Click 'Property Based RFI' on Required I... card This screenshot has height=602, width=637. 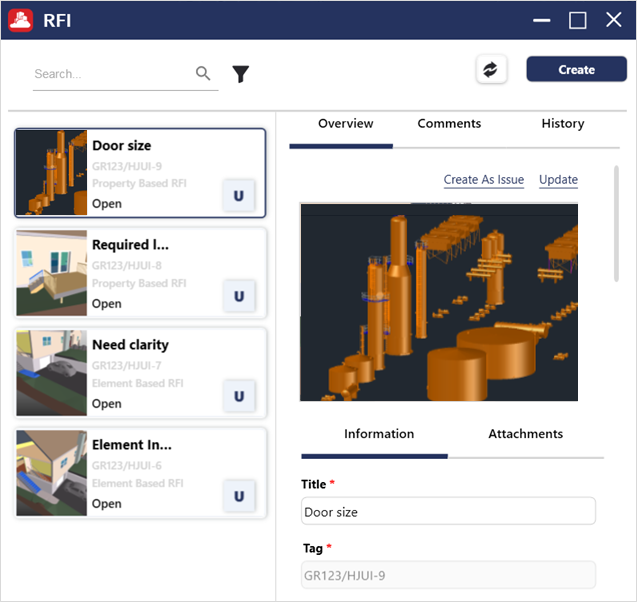[139, 284]
